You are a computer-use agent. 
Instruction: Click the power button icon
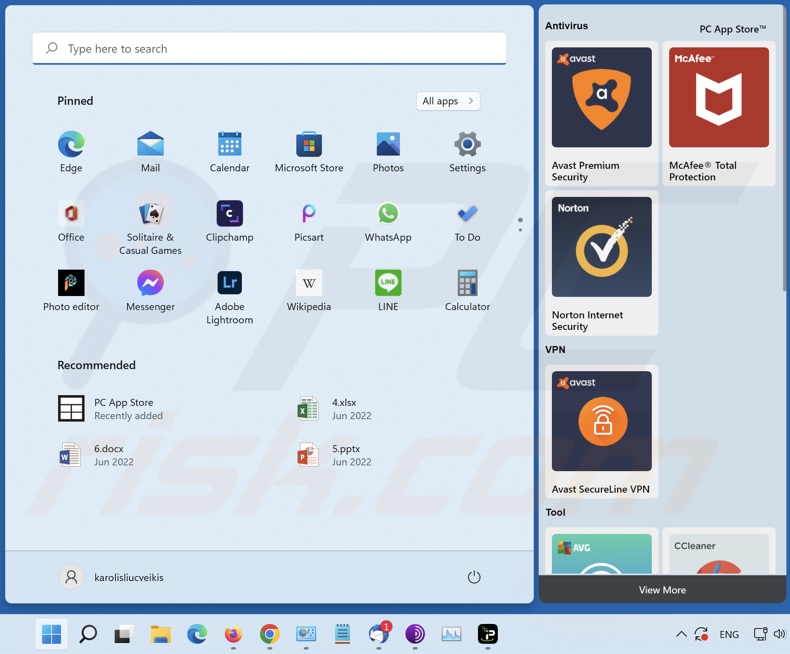[474, 577]
